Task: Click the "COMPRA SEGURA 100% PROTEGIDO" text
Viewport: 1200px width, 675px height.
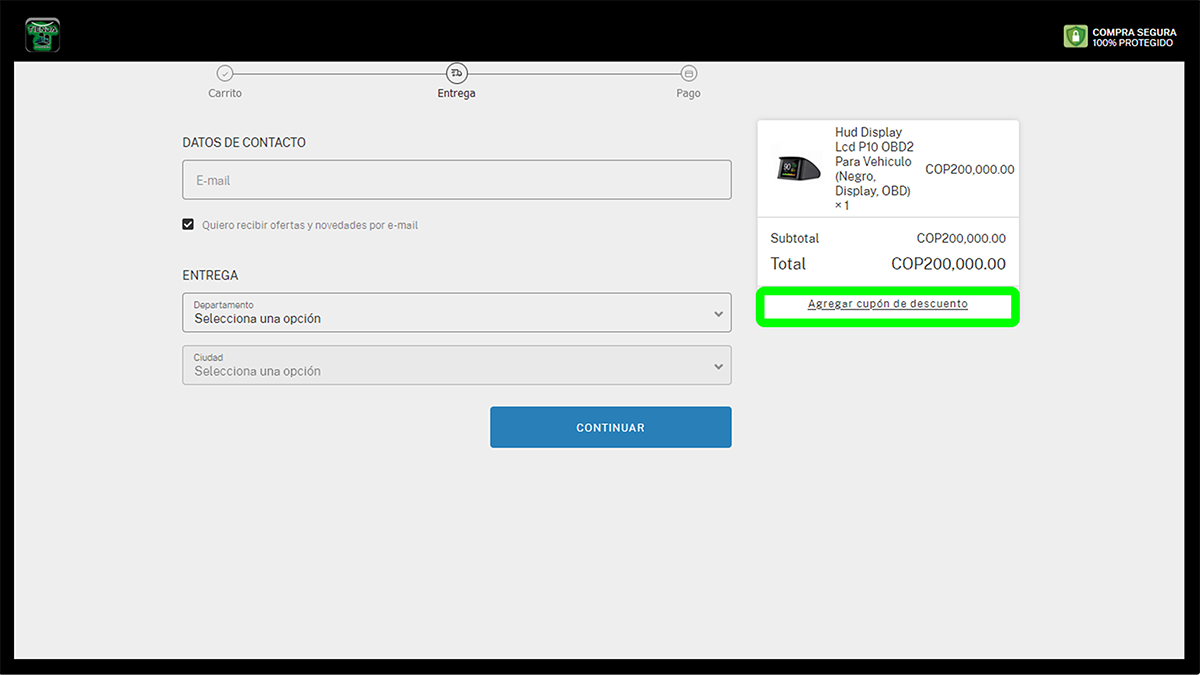Action: coord(1134,38)
